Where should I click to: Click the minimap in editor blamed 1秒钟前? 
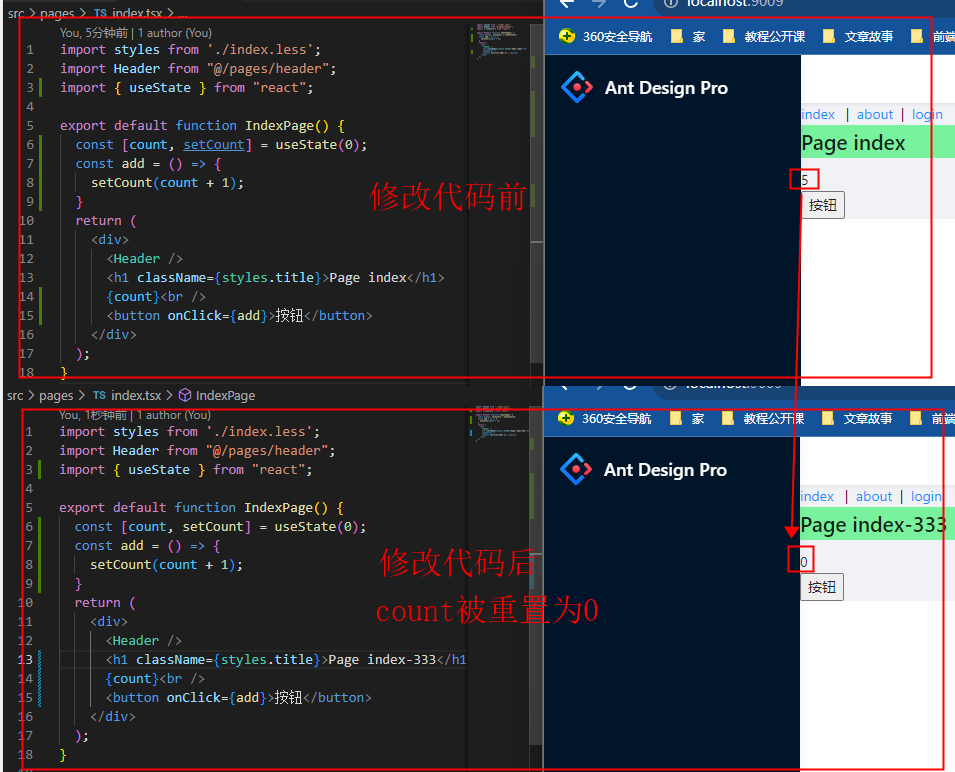[x=498, y=424]
